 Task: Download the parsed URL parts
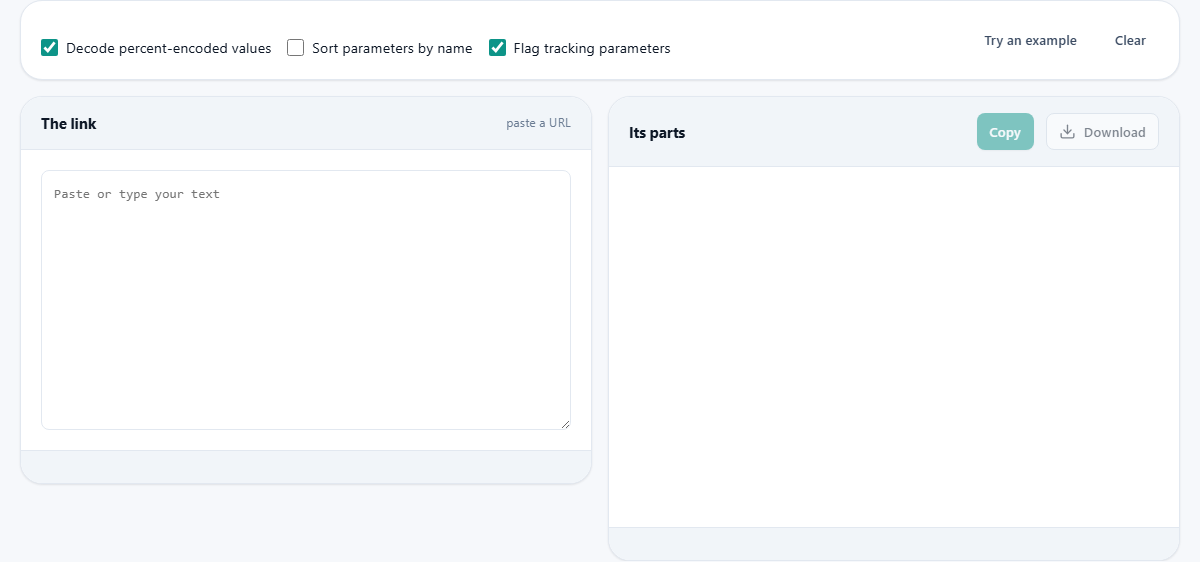click(1102, 132)
